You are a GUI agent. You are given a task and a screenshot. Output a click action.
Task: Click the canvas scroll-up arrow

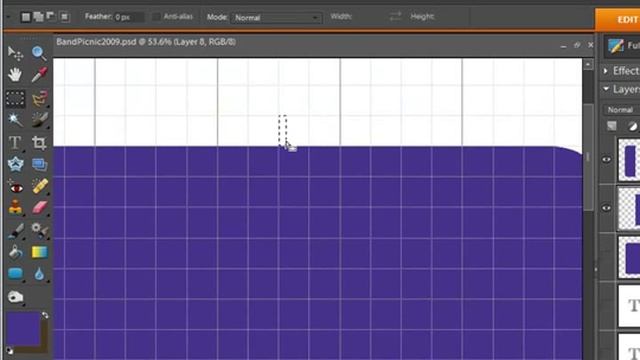[588, 64]
